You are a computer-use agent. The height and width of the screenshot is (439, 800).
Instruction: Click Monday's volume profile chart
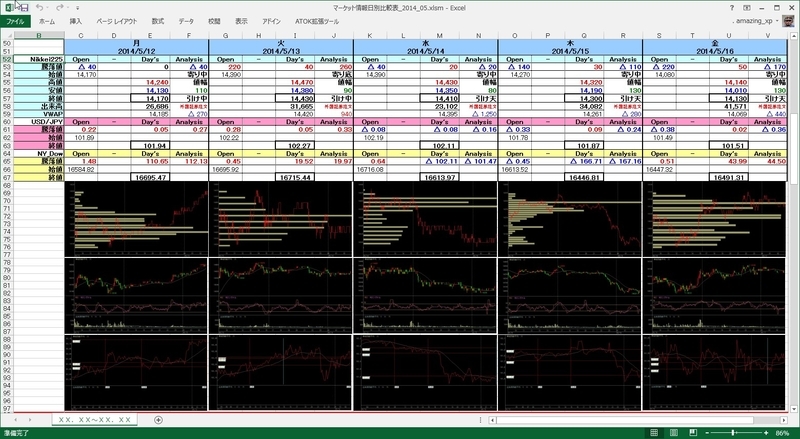(x=136, y=219)
